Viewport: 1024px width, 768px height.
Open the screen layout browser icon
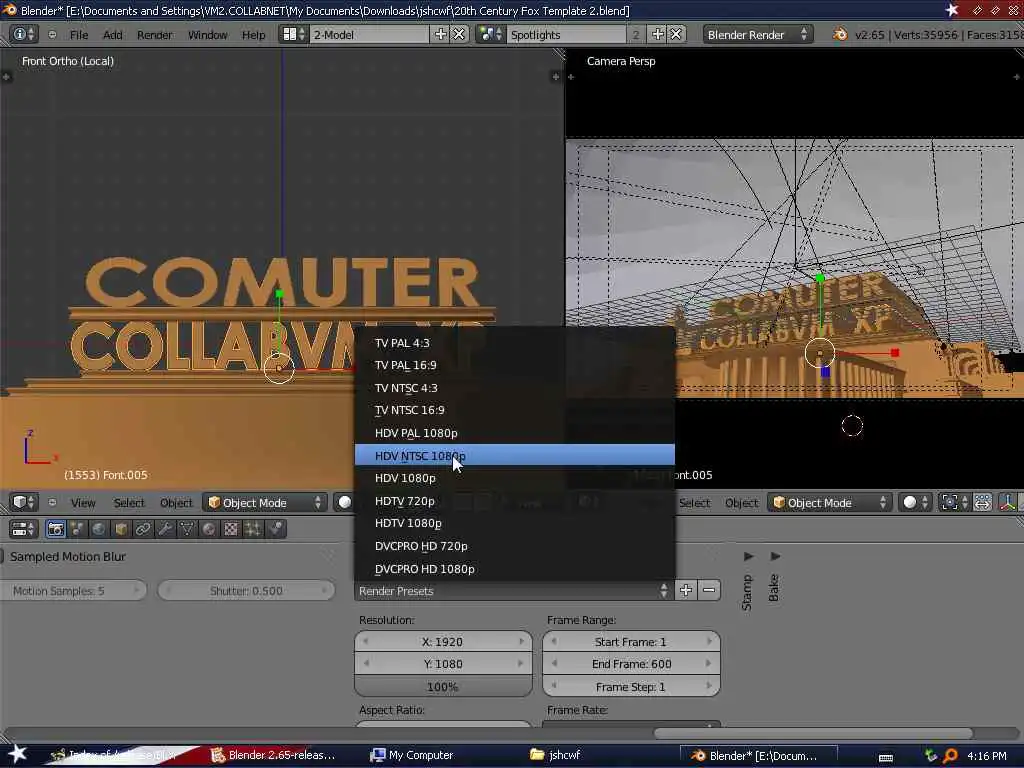tap(293, 34)
